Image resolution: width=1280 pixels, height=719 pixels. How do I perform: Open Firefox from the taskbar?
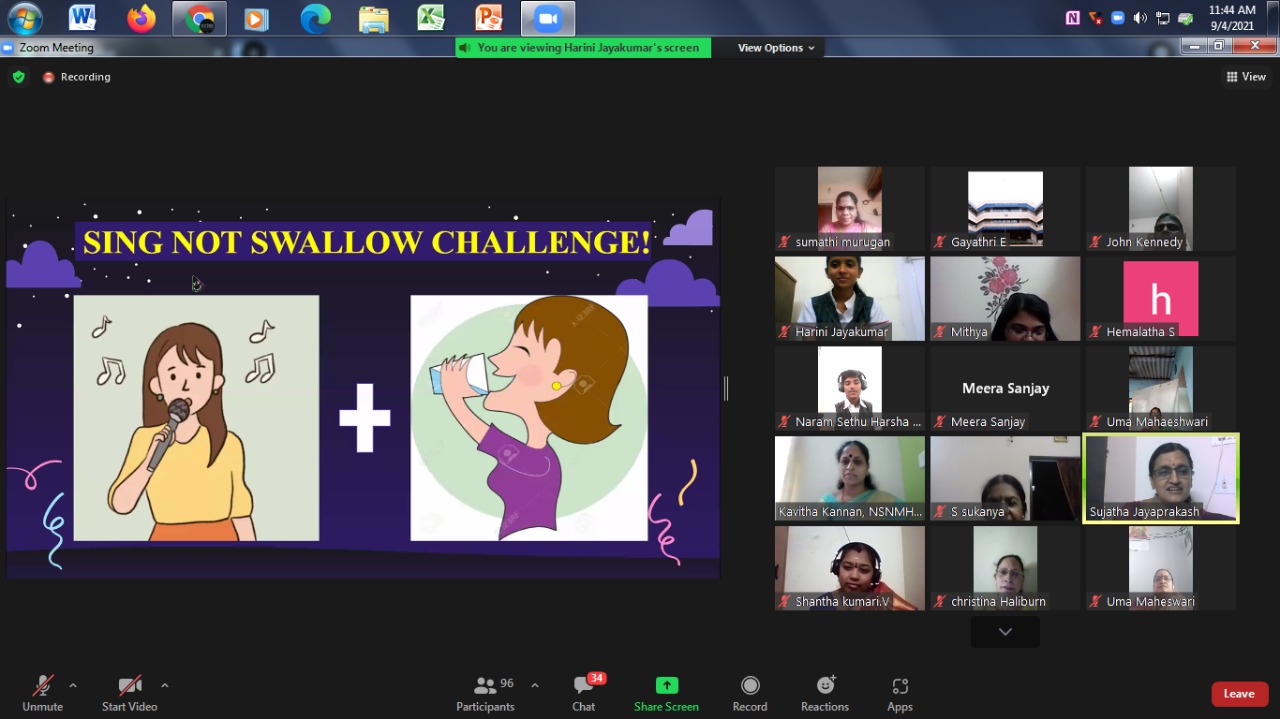[x=141, y=18]
